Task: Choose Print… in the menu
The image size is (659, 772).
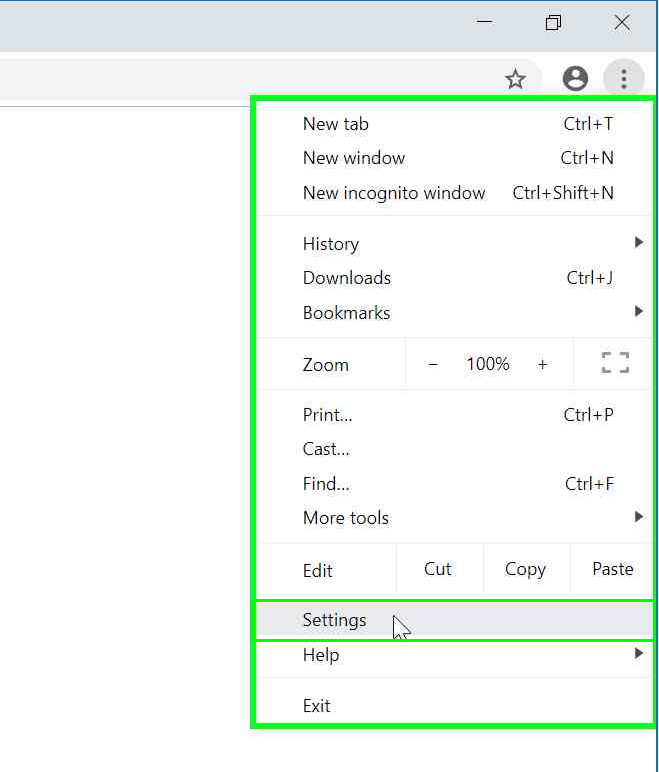Action: click(454, 415)
